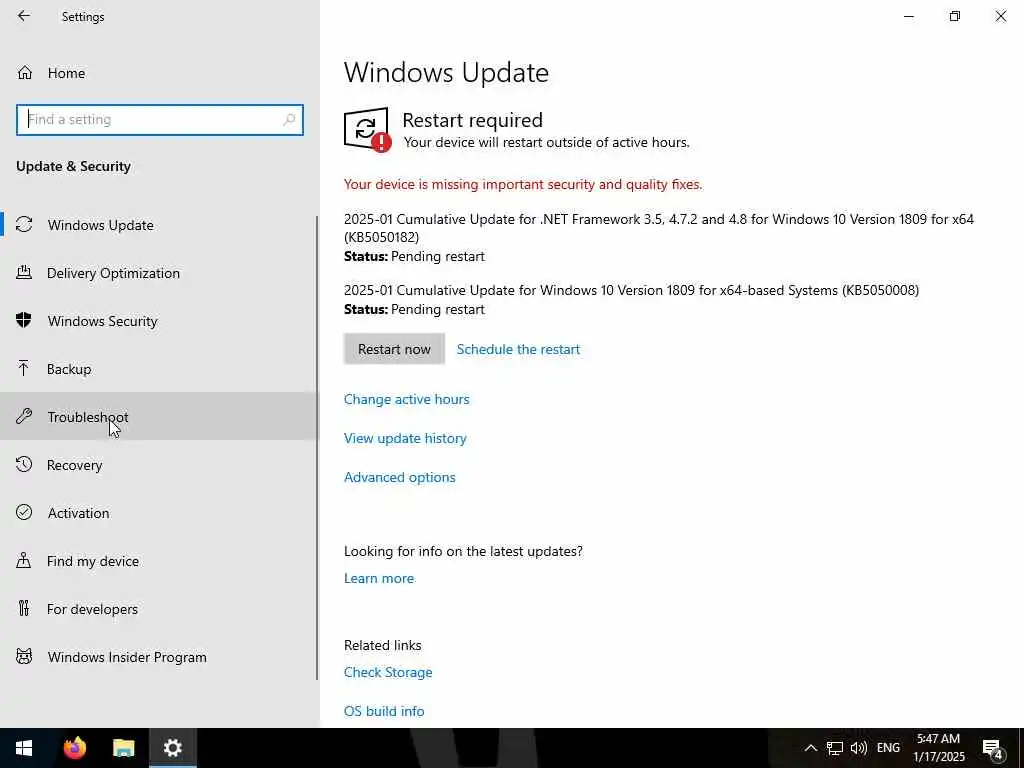Select Backup in the sidebar

pos(160,369)
